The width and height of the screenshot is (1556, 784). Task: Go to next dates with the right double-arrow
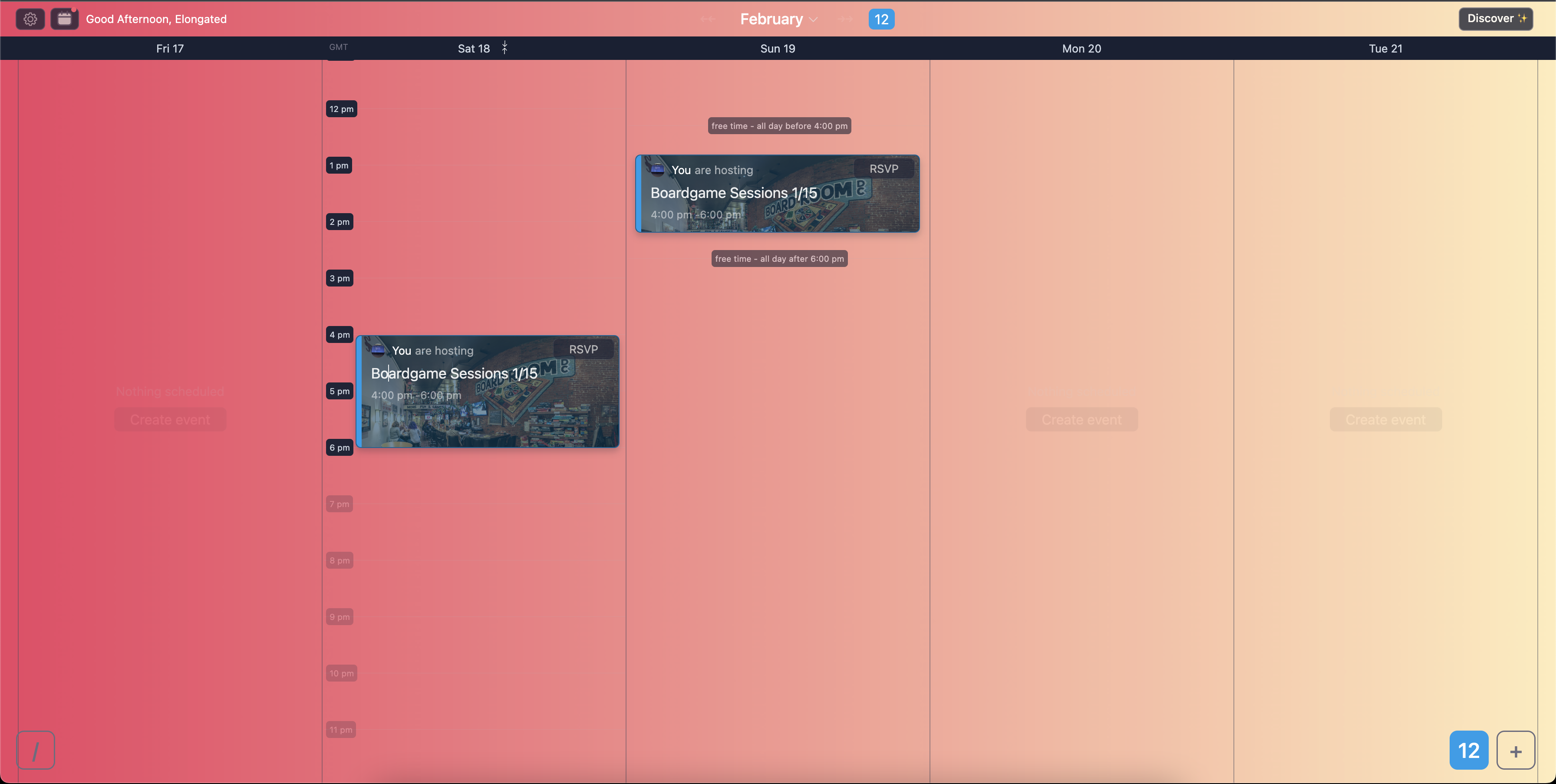pyautogui.click(x=845, y=20)
